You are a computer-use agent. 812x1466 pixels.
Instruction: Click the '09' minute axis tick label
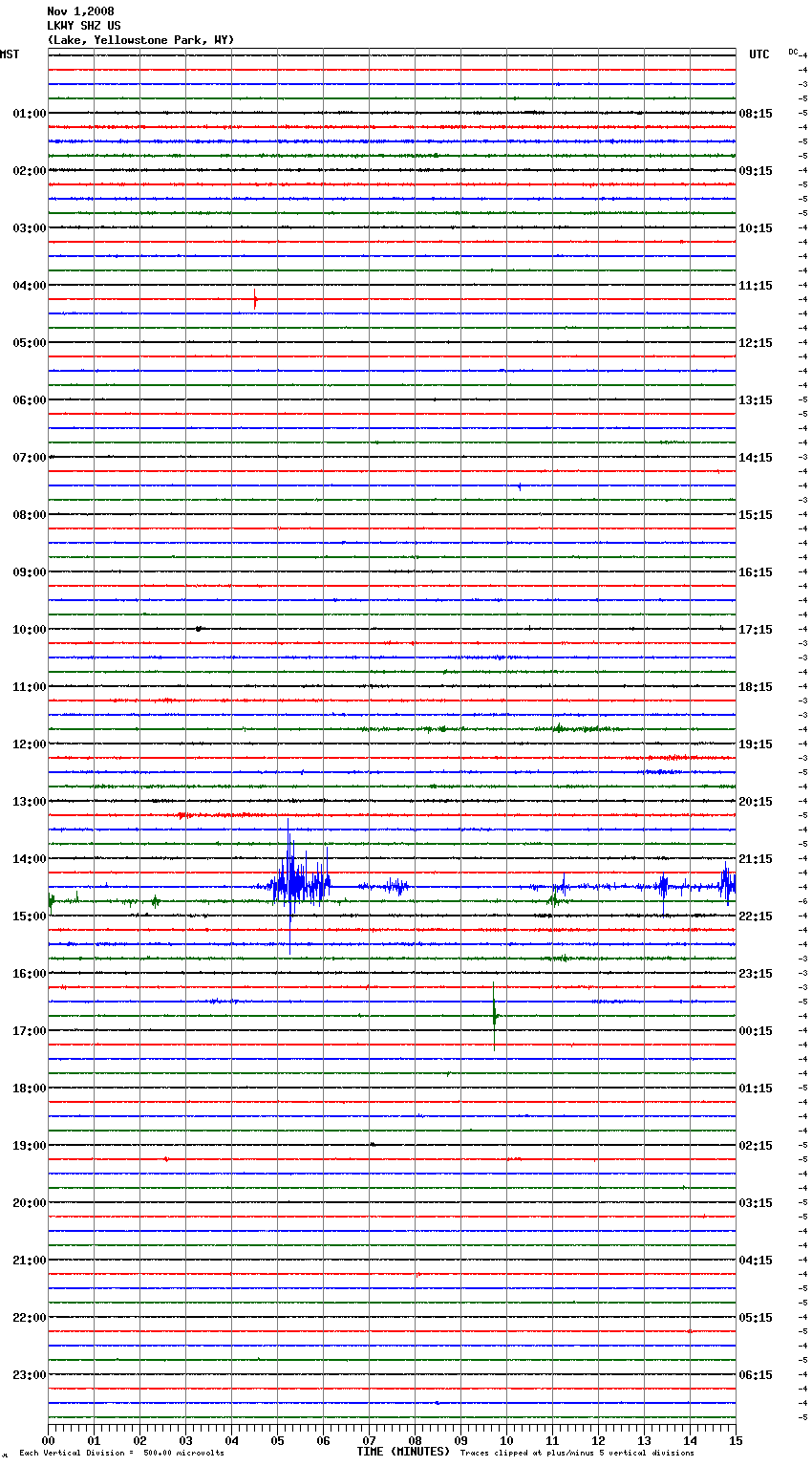tap(461, 1440)
